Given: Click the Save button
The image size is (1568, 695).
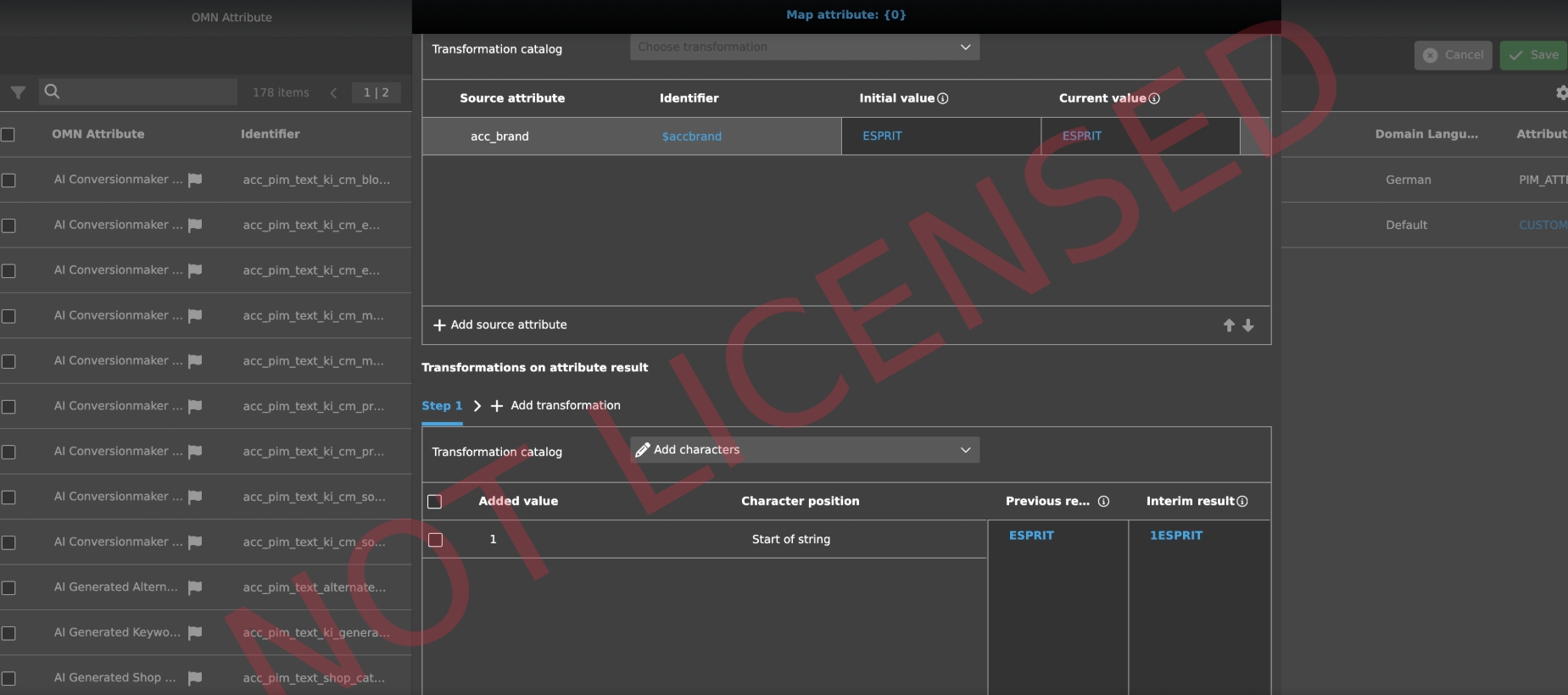Looking at the screenshot, I should pos(1533,55).
